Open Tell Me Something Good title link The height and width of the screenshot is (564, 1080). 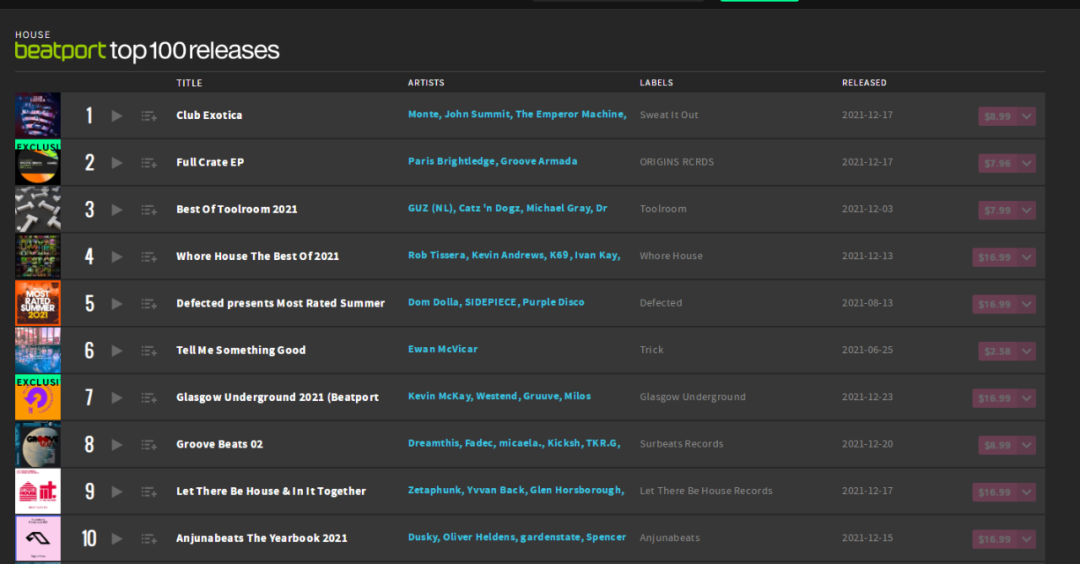tap(241, 350)
